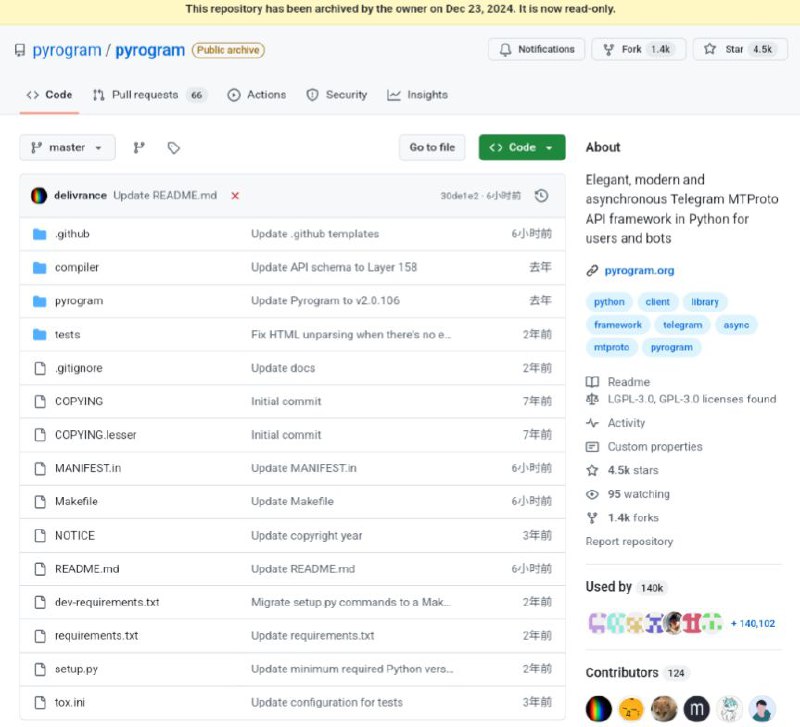Click the tags icon next to branch selector
This screenshot has width=800, height=727.
(x=174, y=147)
